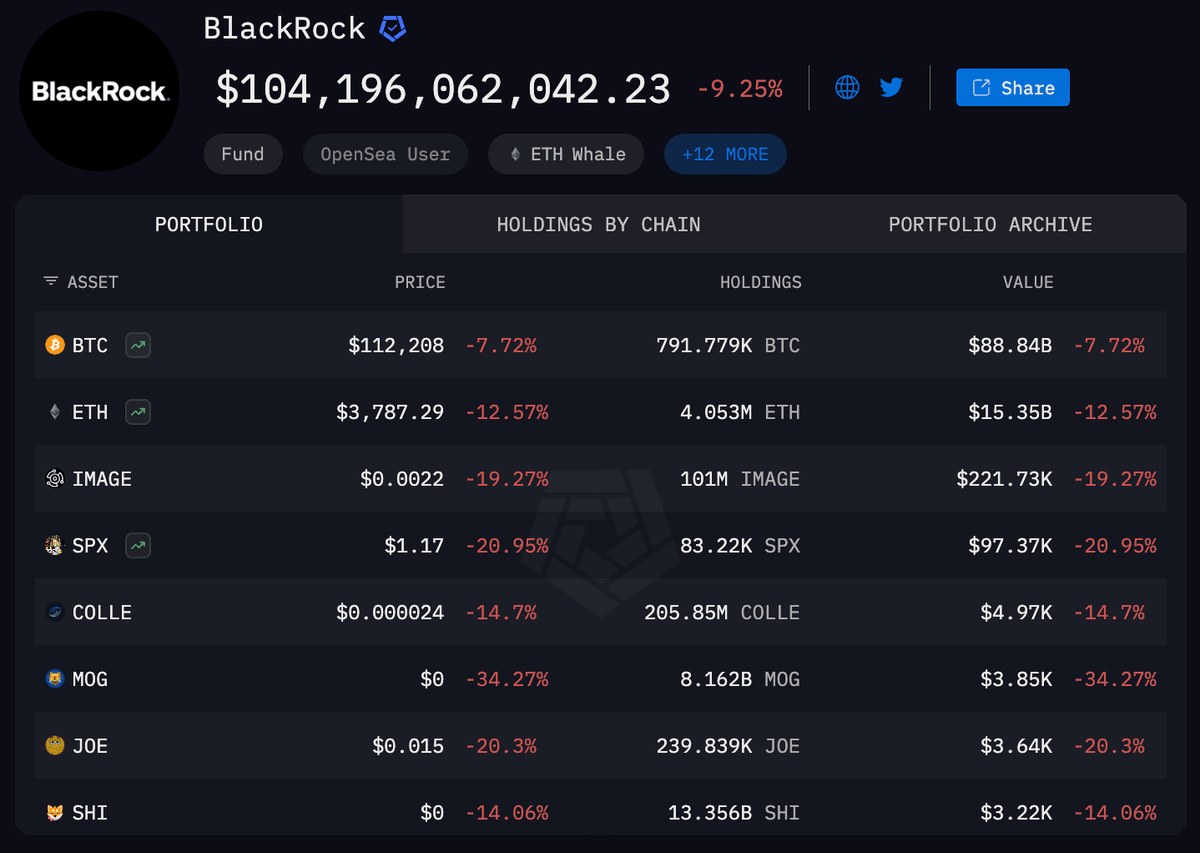
Task: Click the JOE token logo
Action: click(55, 746)
